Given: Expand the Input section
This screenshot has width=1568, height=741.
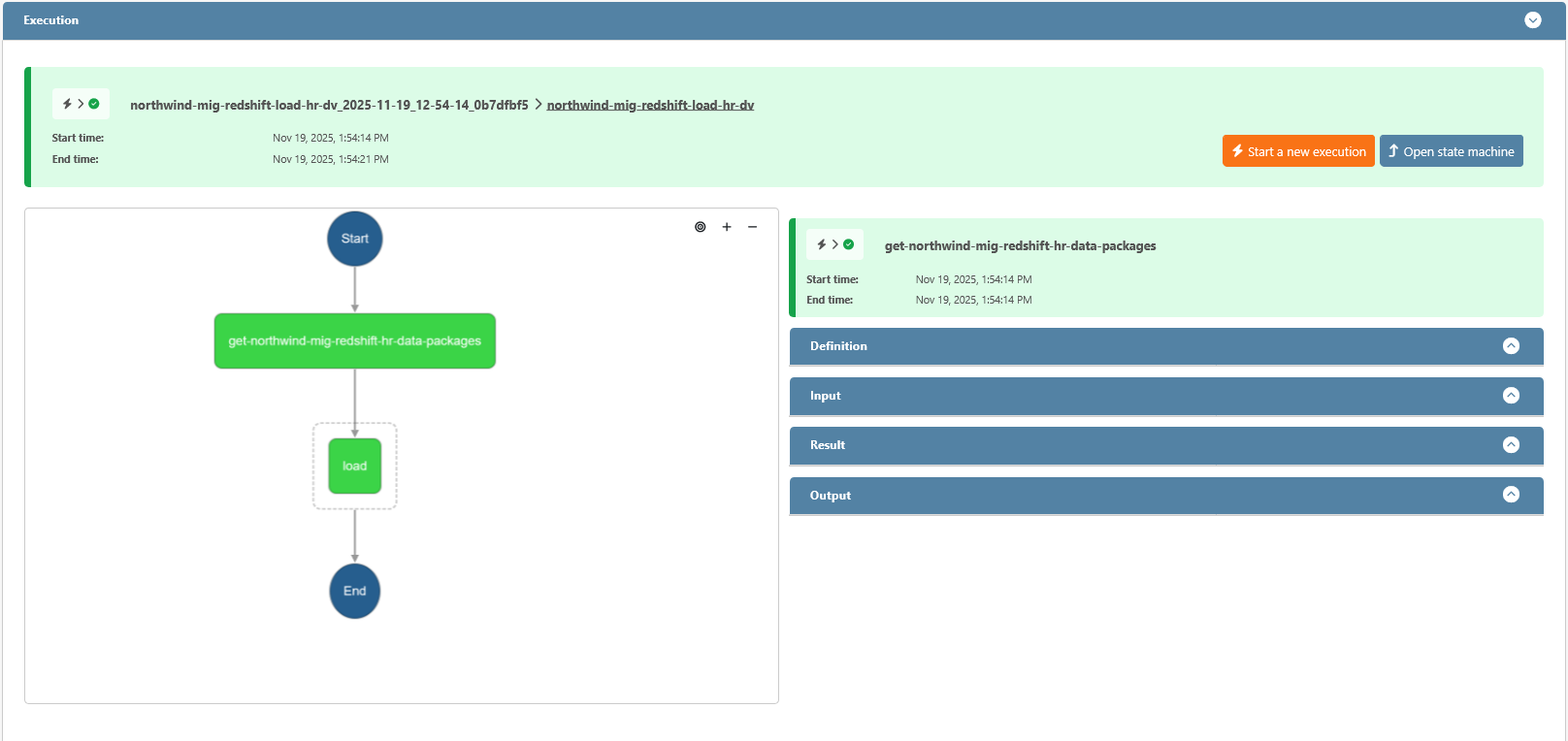Looking at the screenshot, I should click(x=1511, y=396).
